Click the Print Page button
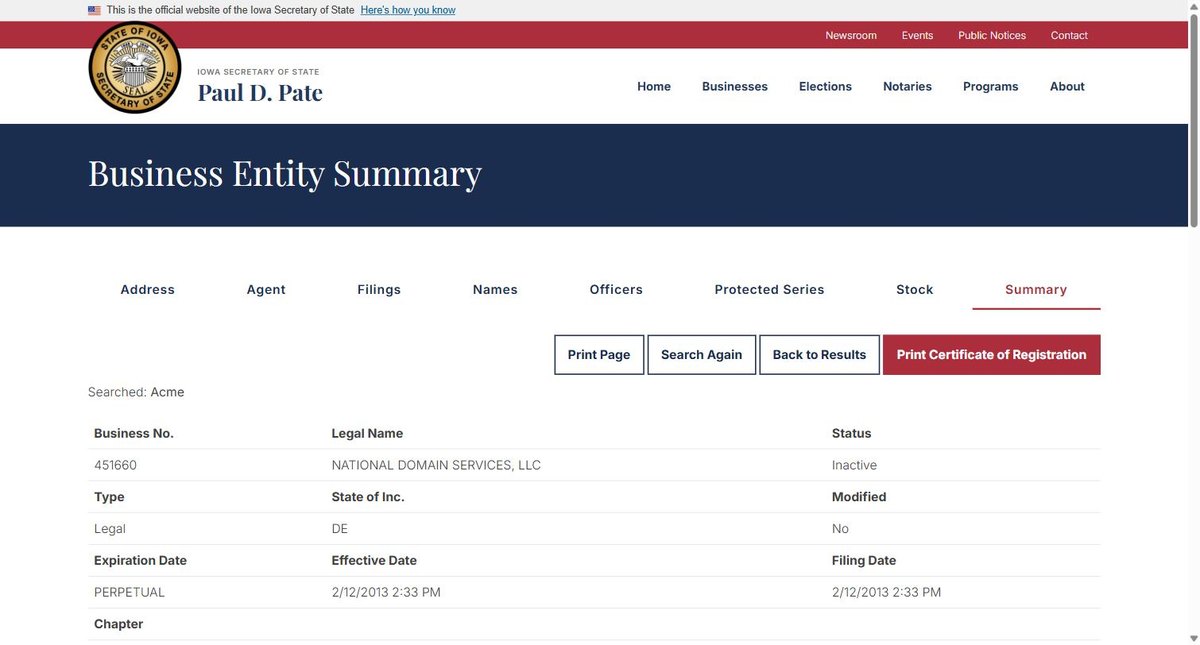The width and height of the screenshot is (1200, 645). tap(599, 355)
